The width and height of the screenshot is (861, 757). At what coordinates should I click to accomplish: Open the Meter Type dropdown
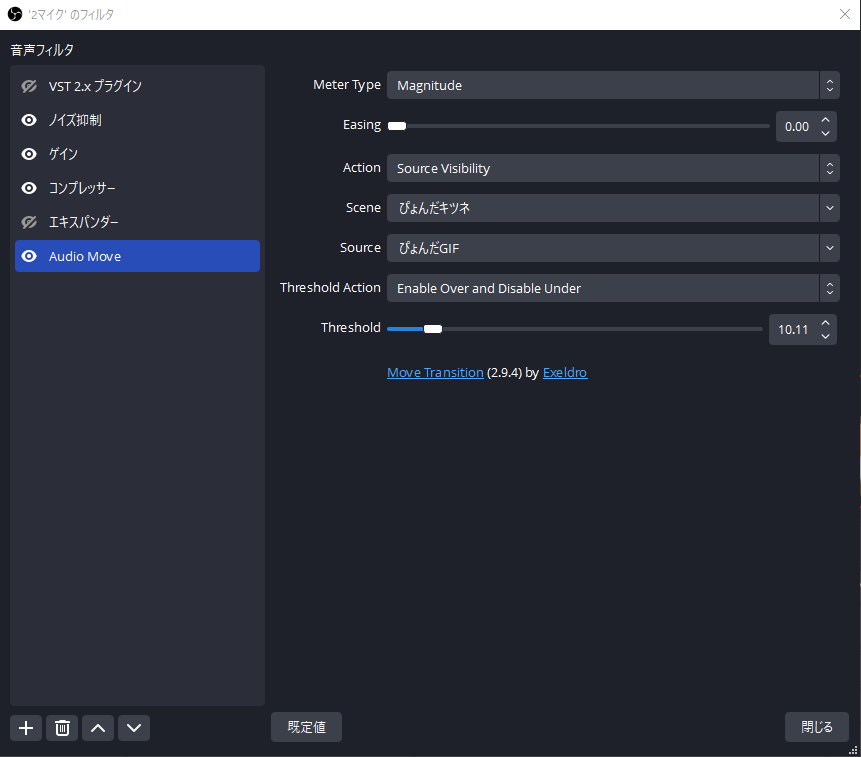[612, 86]
